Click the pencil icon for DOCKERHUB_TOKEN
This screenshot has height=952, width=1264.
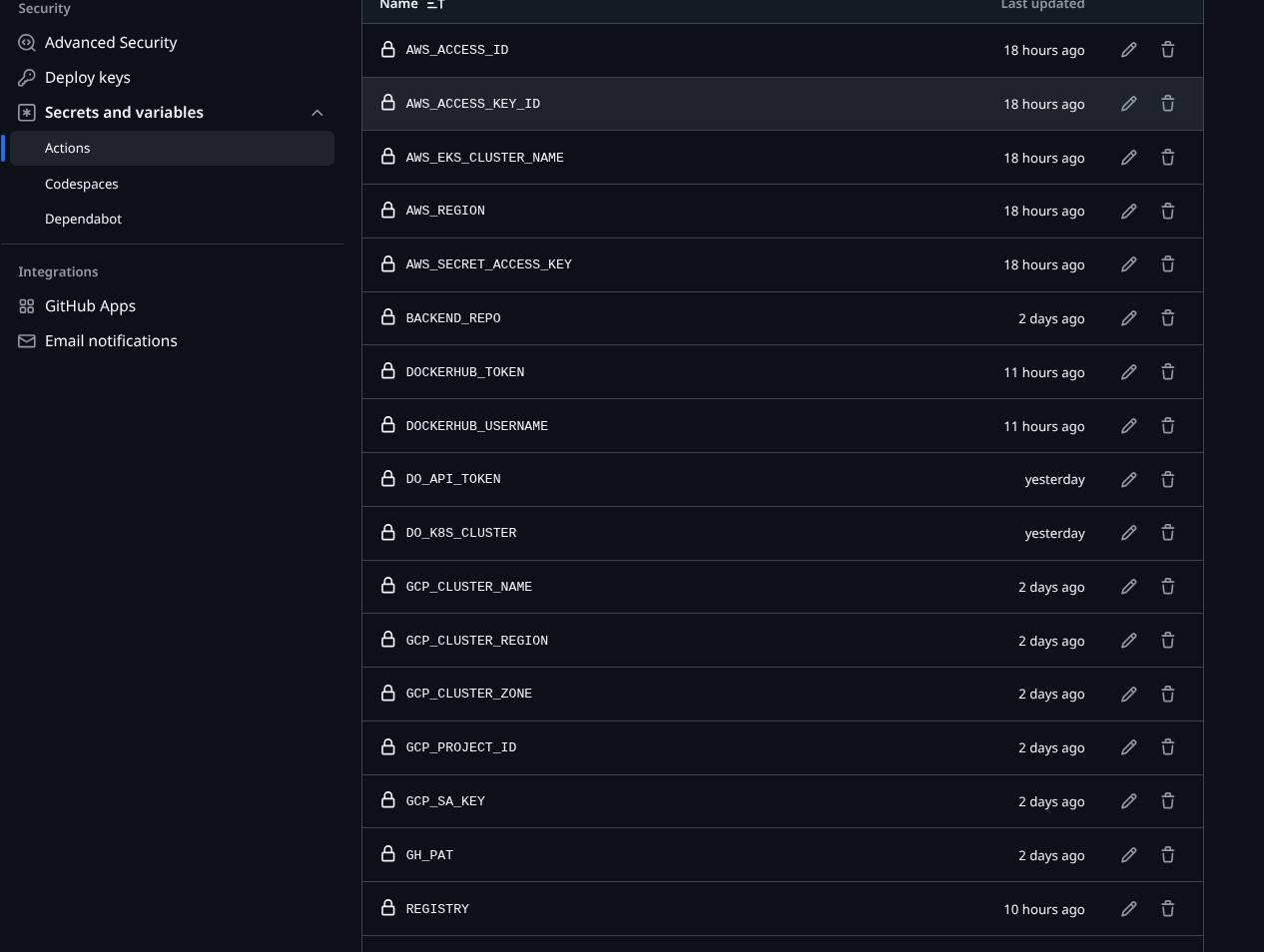1128,371
